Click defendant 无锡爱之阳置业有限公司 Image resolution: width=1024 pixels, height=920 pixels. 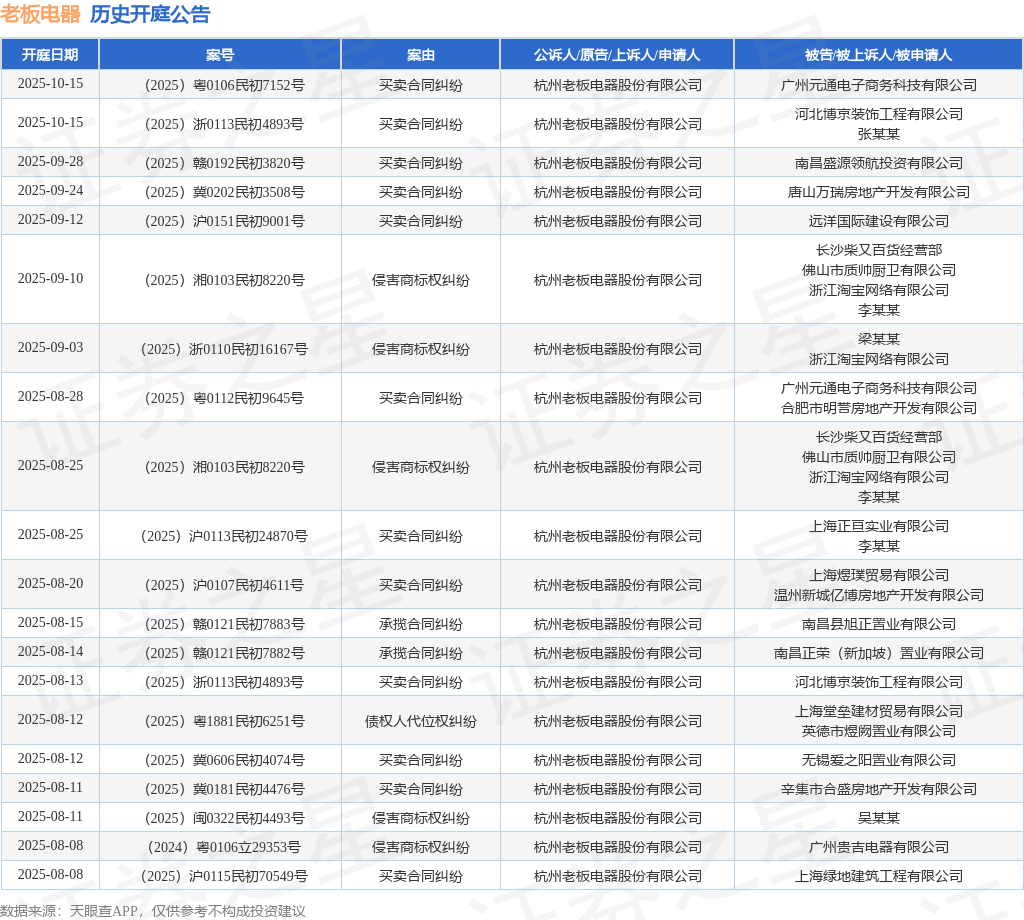click(x=879, y=760)
